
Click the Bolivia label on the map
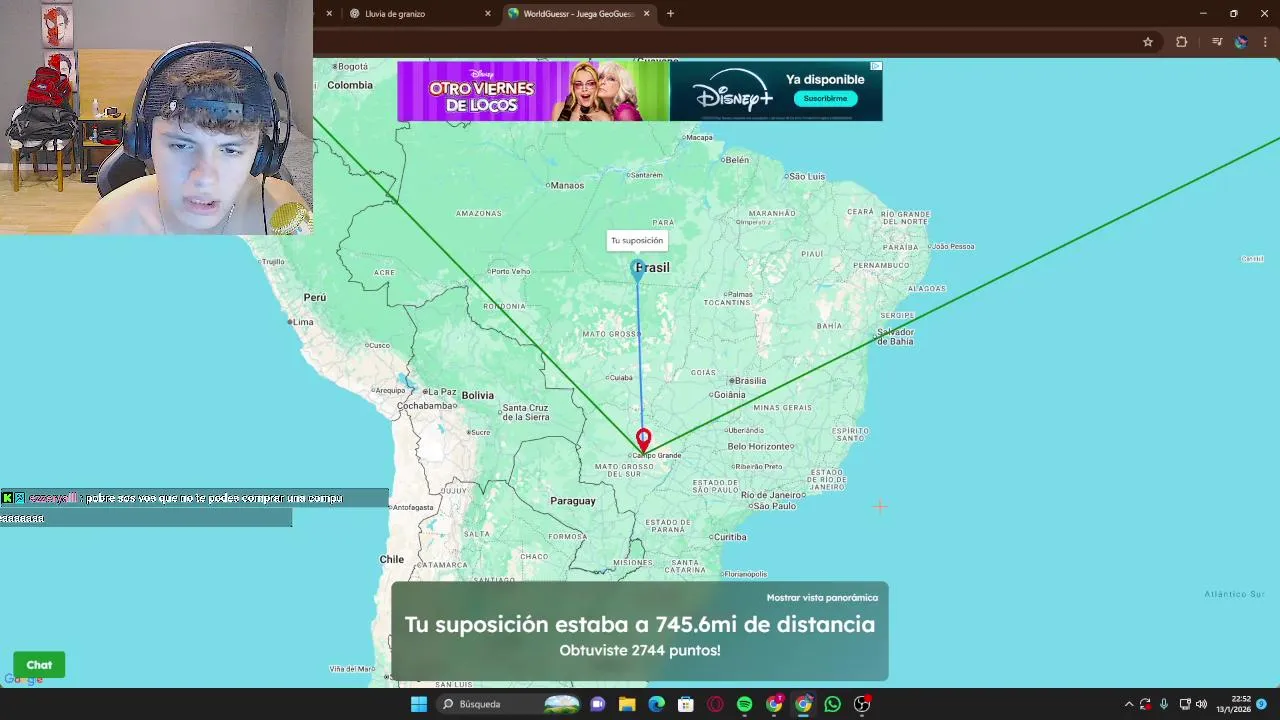478,395
